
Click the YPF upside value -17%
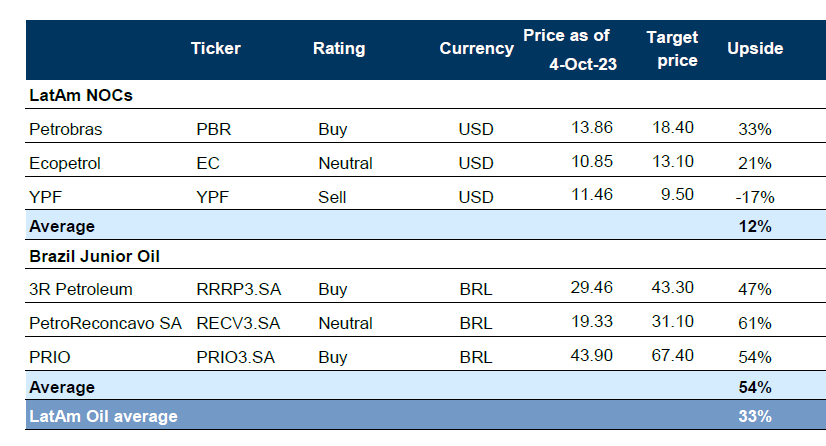tap(754, 197)
